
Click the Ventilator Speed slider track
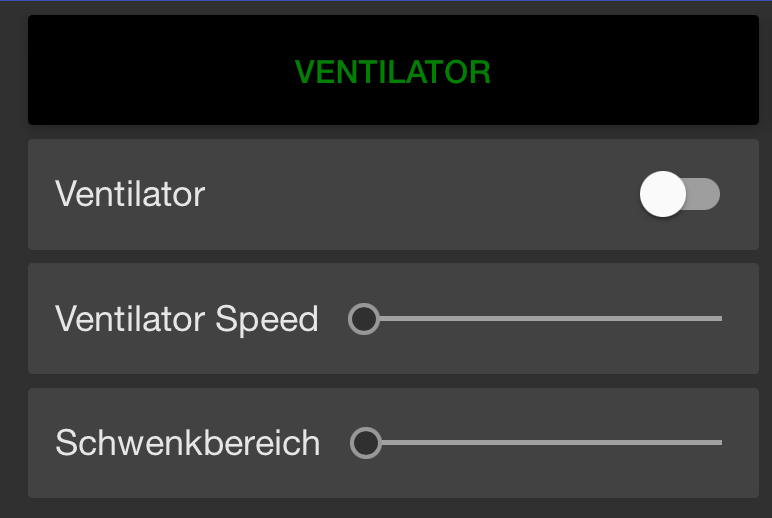coord(600,319)
